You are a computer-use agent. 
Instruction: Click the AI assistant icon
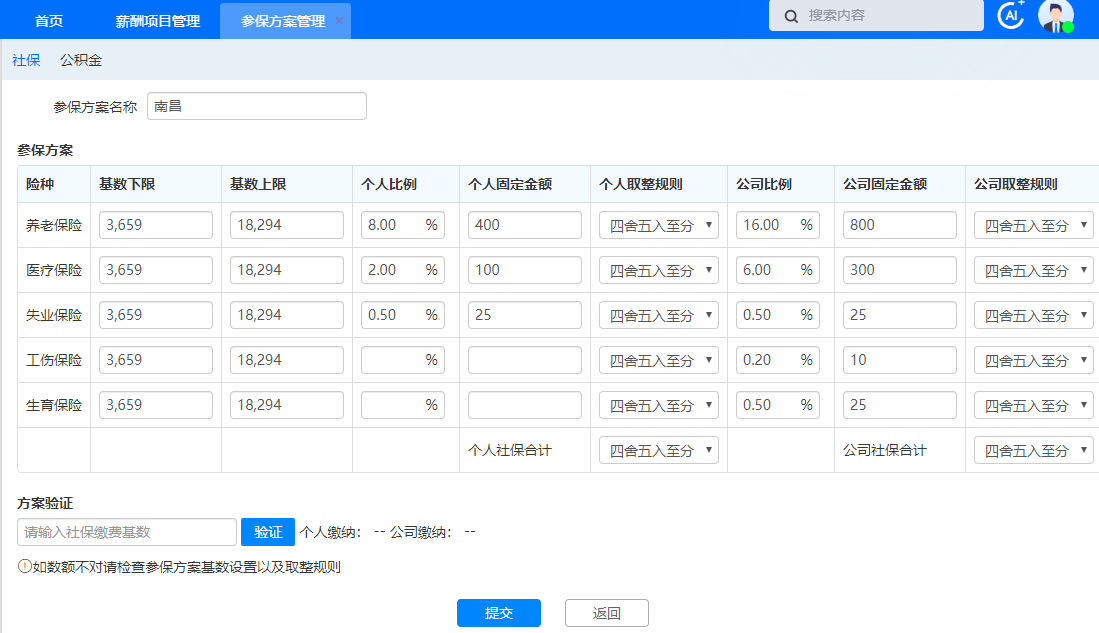coord(1012,15)
